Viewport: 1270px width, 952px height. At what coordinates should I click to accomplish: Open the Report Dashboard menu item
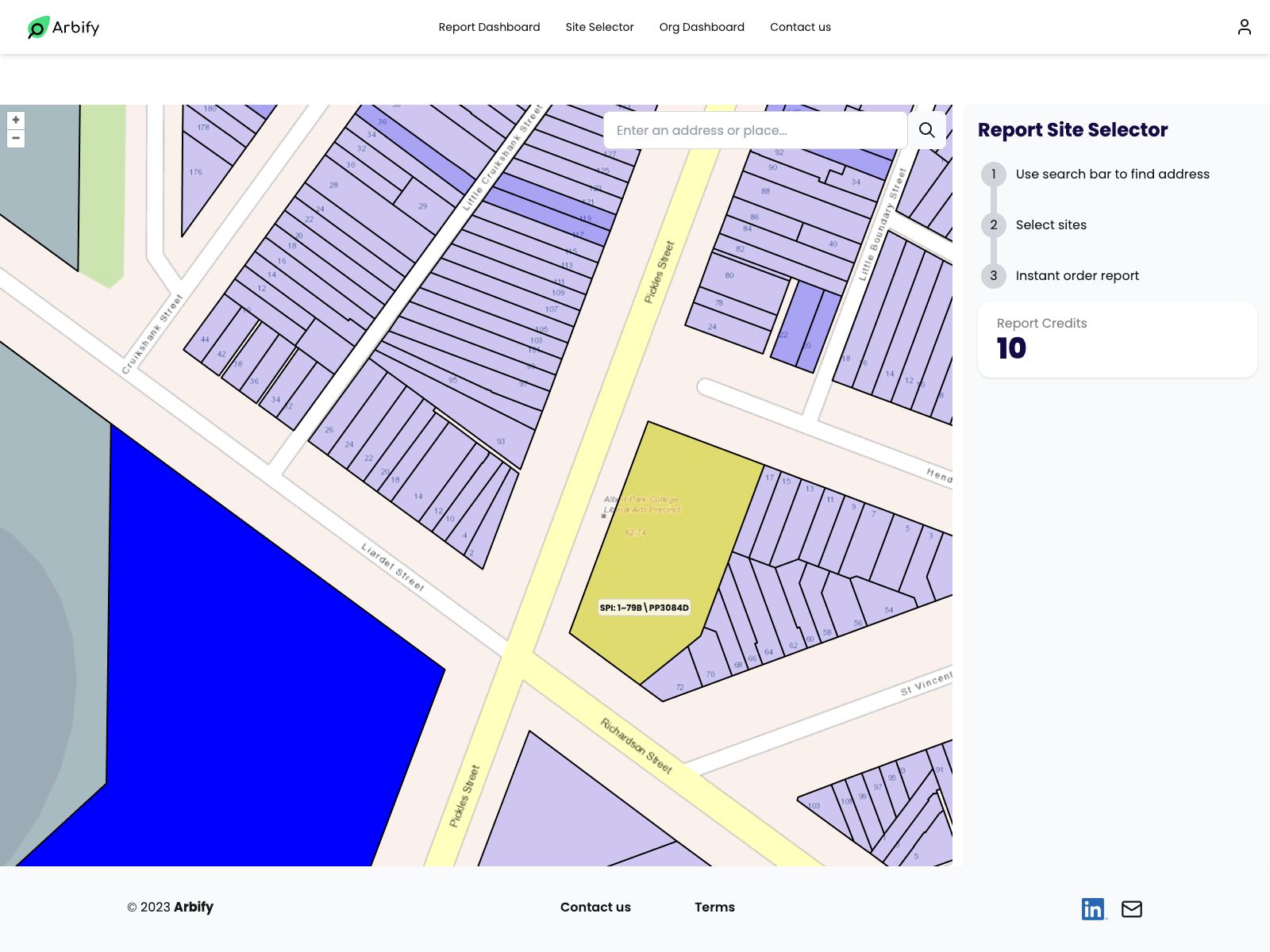point(489,26)
